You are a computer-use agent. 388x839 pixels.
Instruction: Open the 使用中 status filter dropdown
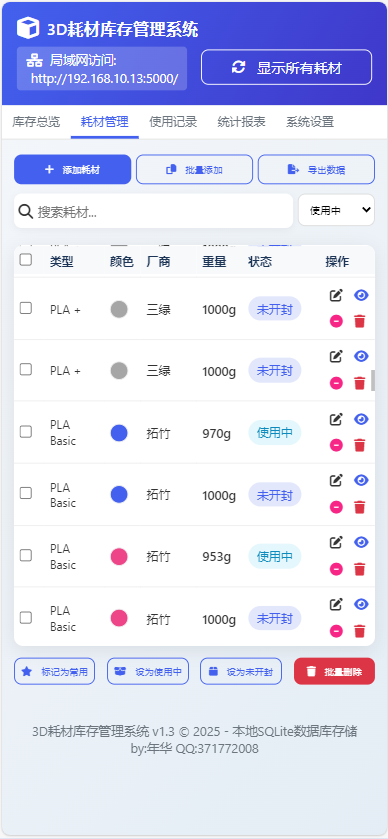click(x=337, y=210)
